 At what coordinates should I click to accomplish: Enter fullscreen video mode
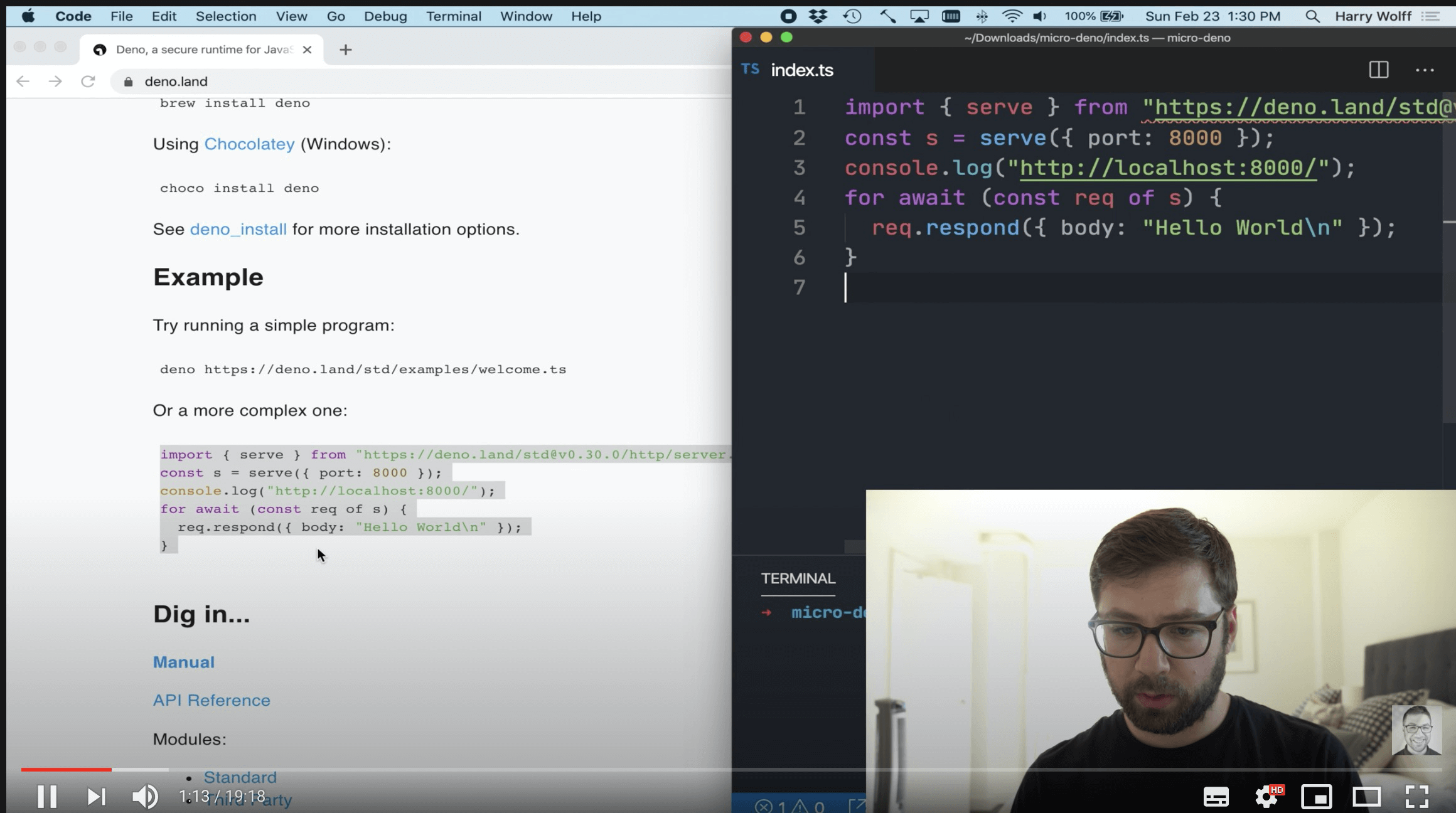(x=1416, y=797)
